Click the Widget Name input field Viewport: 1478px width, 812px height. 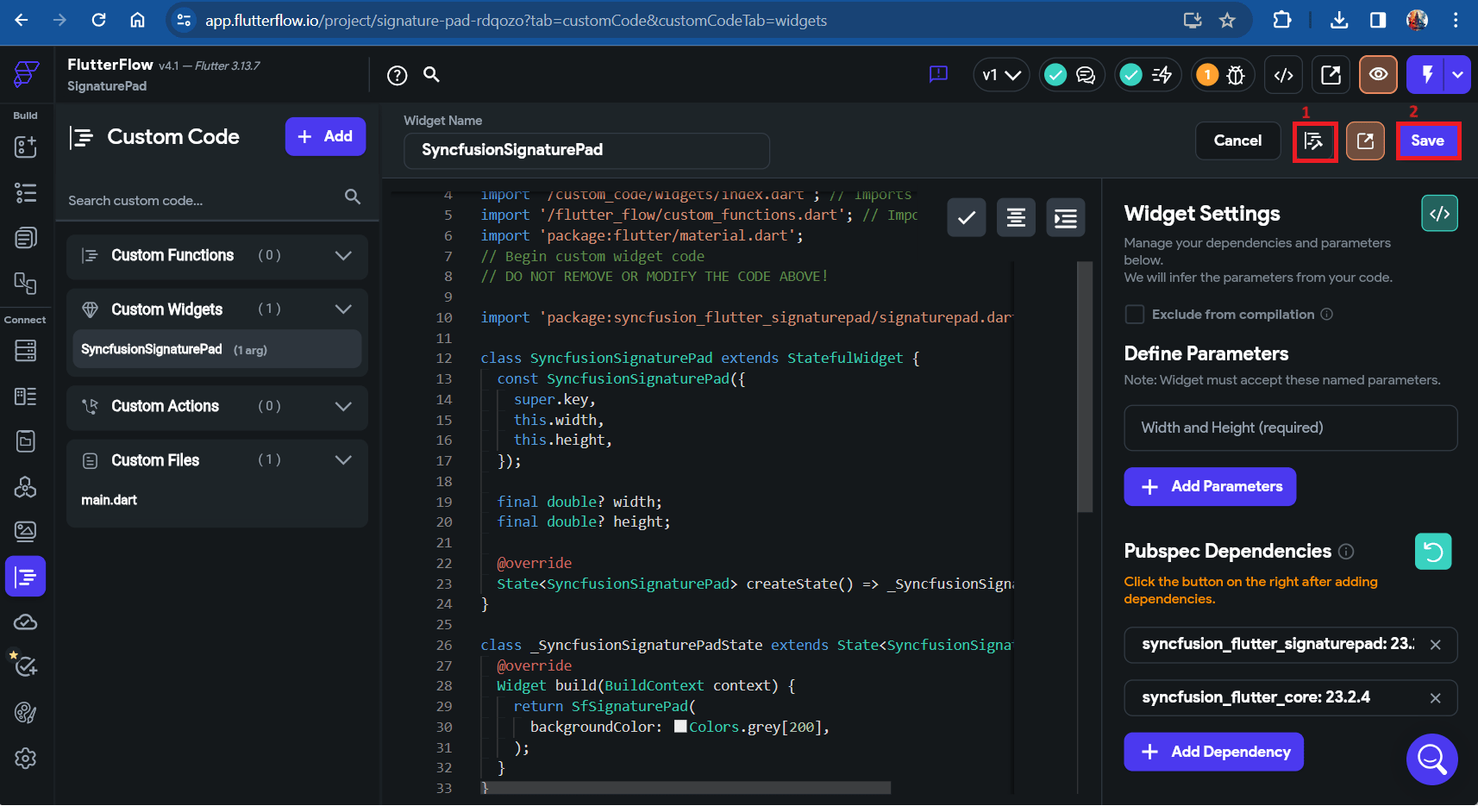(x=586, y=151)
